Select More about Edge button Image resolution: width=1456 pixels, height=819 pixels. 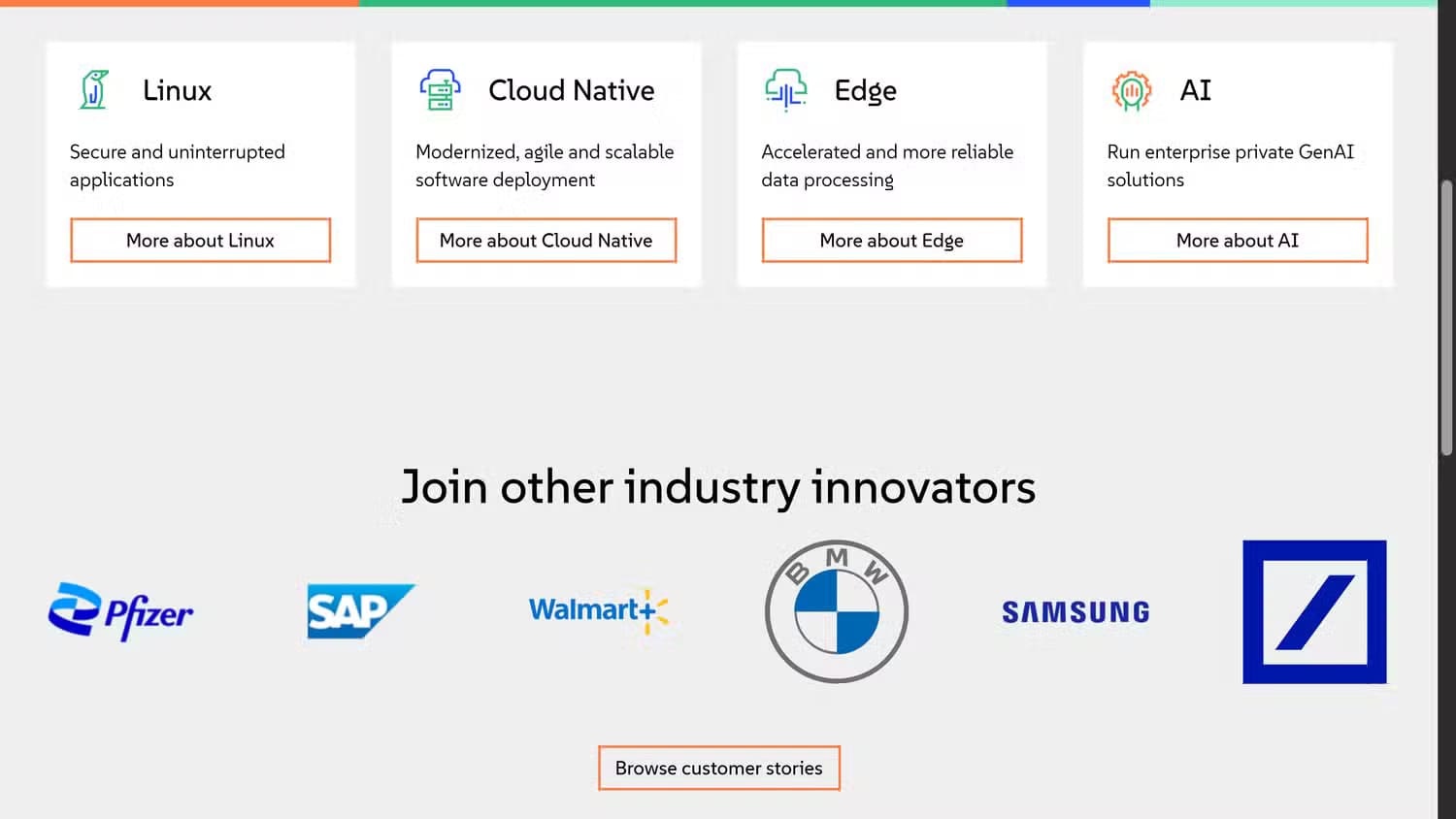point(892,241)
